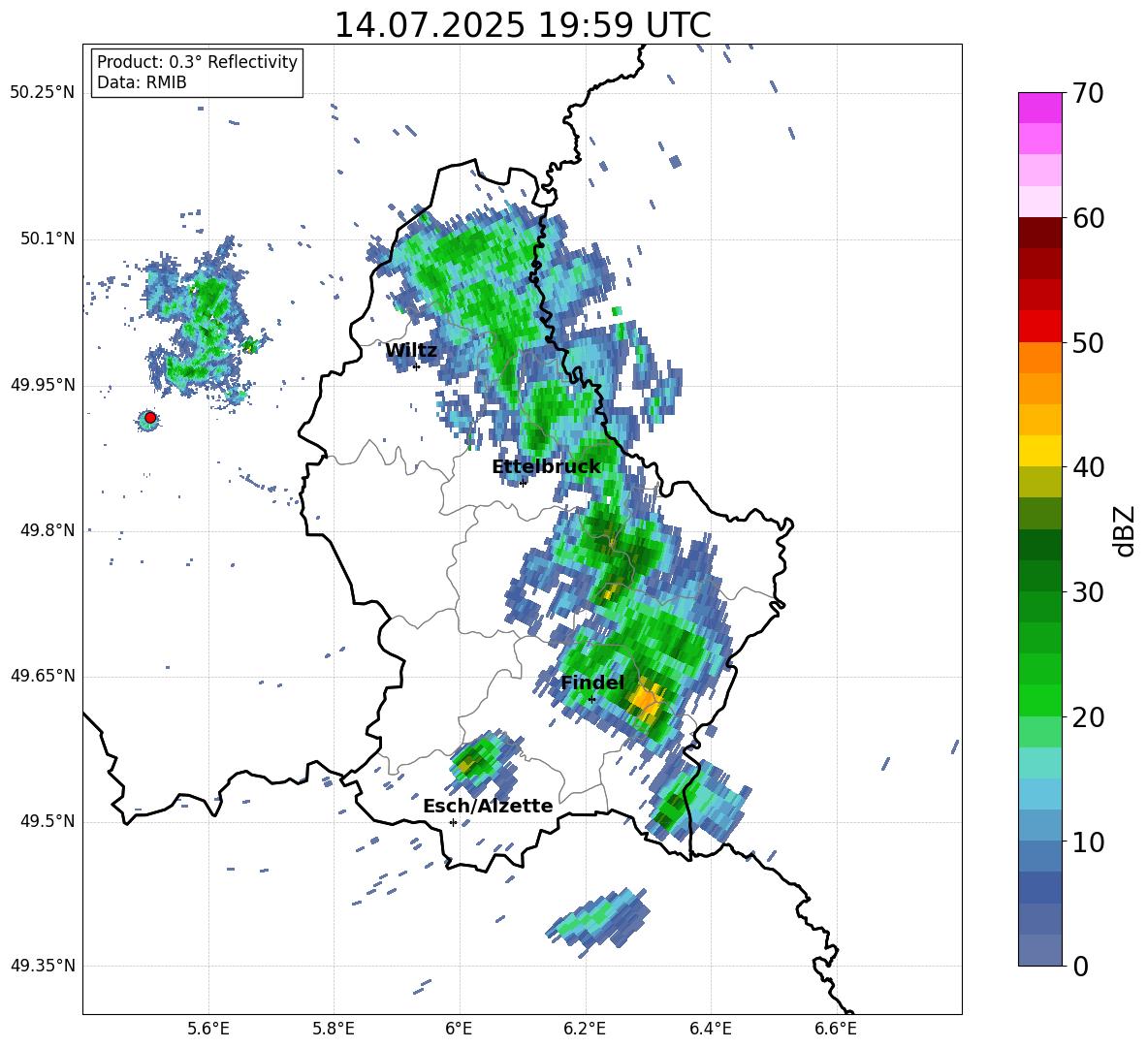Viewport: 1148px width, 1048px height.
Task: Click the 6.2°E longitude tick label
Action: (585, 1029)
